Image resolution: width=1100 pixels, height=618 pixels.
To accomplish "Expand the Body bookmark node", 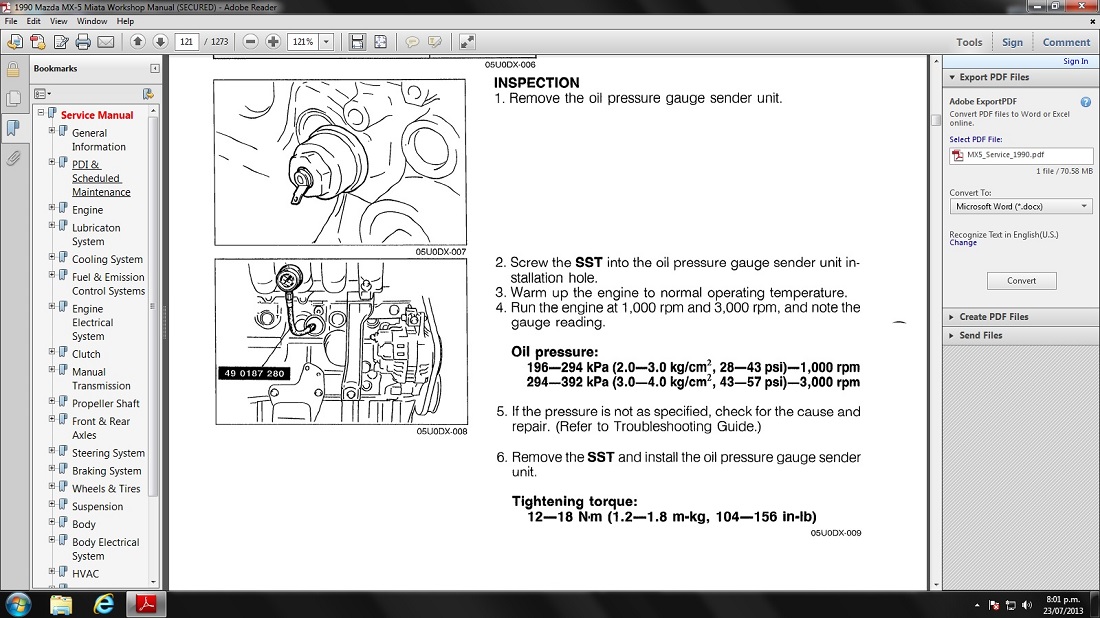I will [51, 522].
